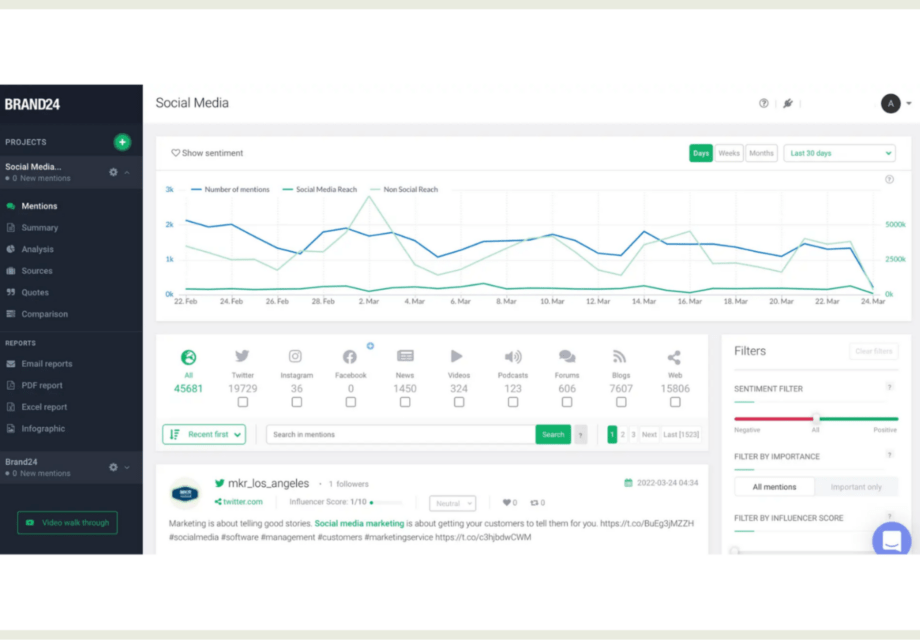Click the sentiment filter slider handle
The image size is (920, 640).
(x=816, y=418)
